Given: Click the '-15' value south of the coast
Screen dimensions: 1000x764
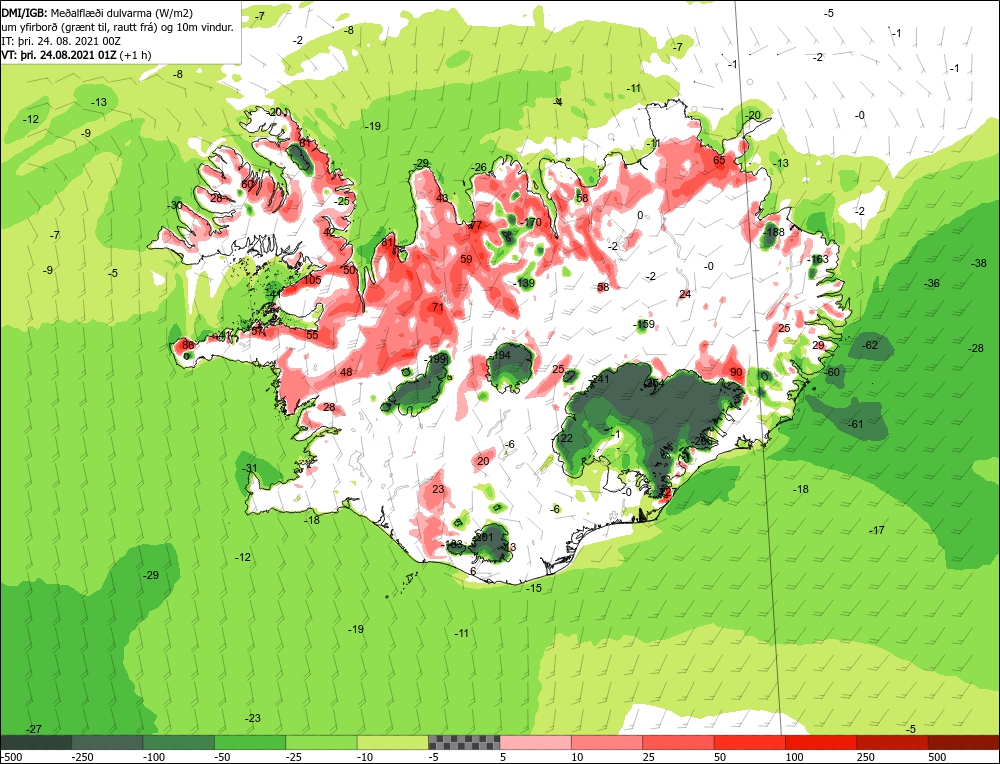Looking at the screenshot, I should [x=533, y=588].
